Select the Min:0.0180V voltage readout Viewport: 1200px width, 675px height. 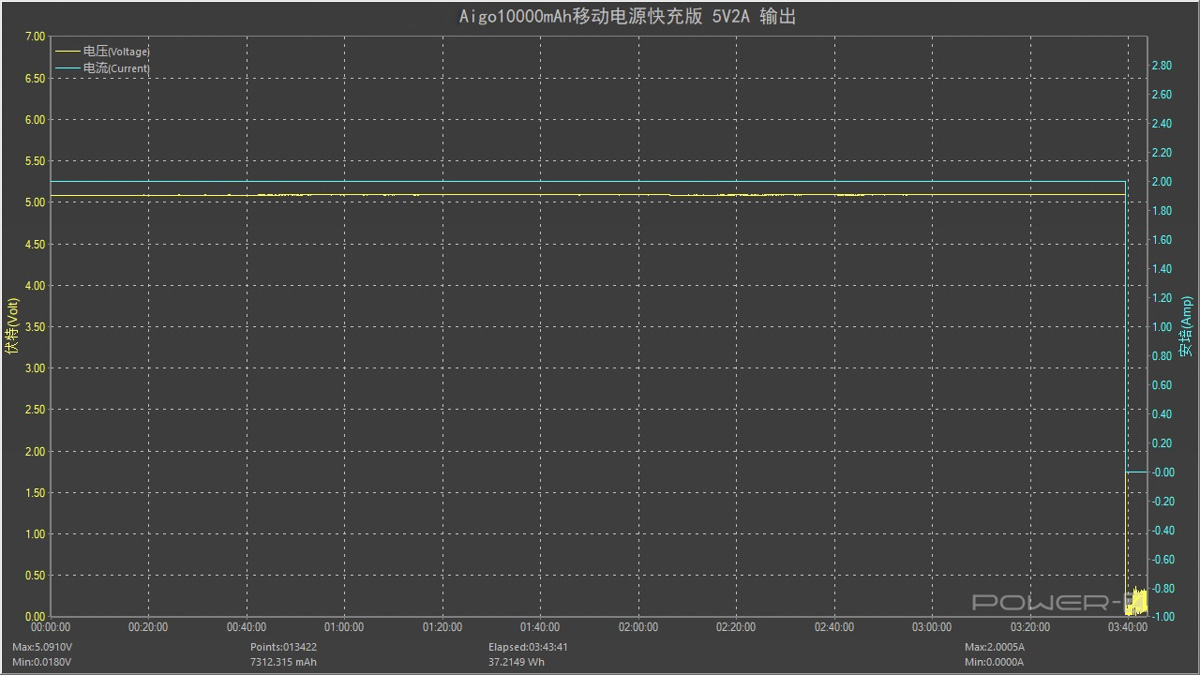[42, 662]
